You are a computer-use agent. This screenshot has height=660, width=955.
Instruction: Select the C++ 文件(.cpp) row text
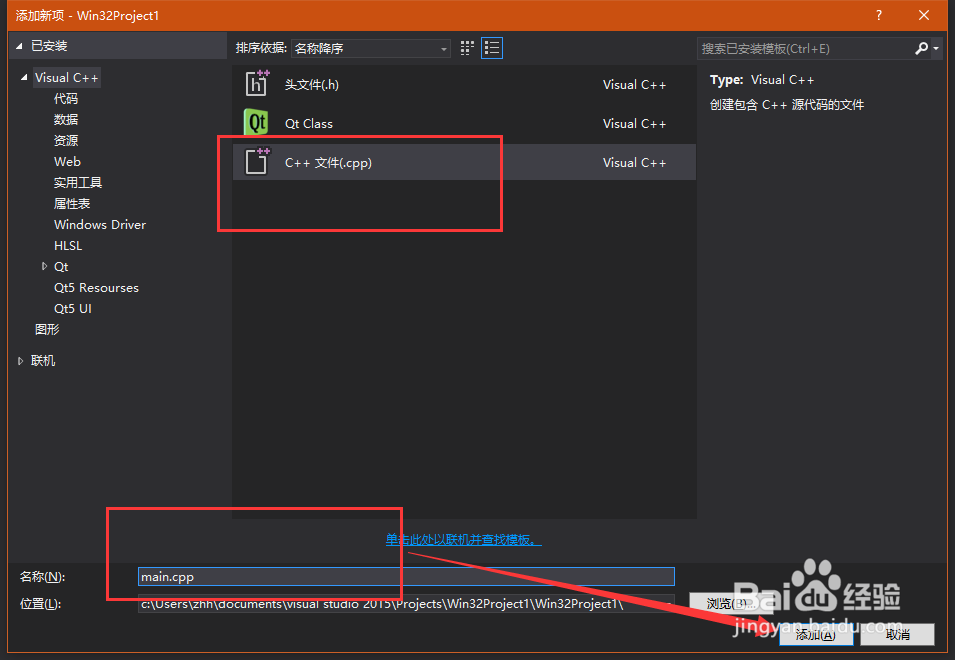coord(328,163)
